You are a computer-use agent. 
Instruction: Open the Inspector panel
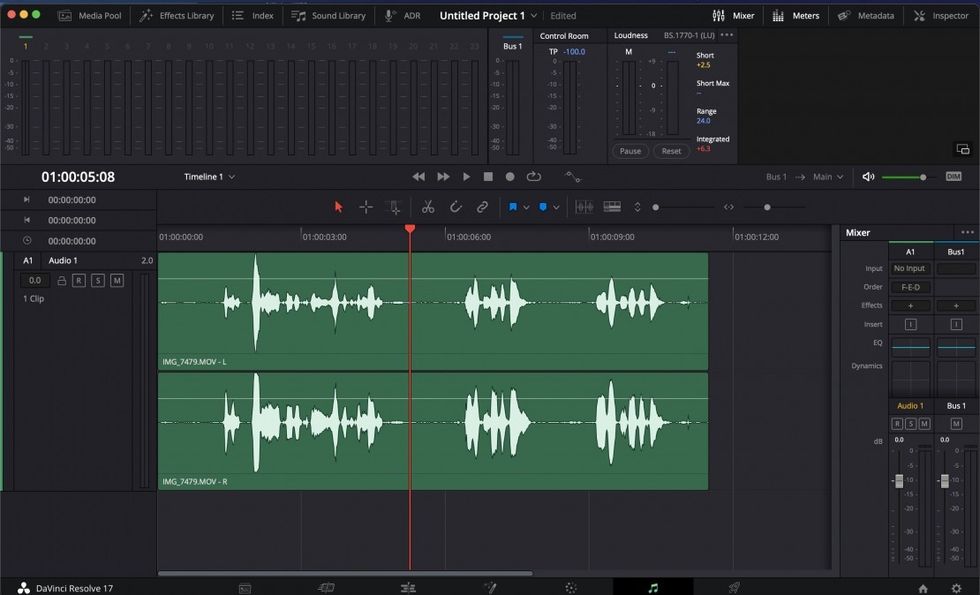pyautogui.click(x=941, y=16)
